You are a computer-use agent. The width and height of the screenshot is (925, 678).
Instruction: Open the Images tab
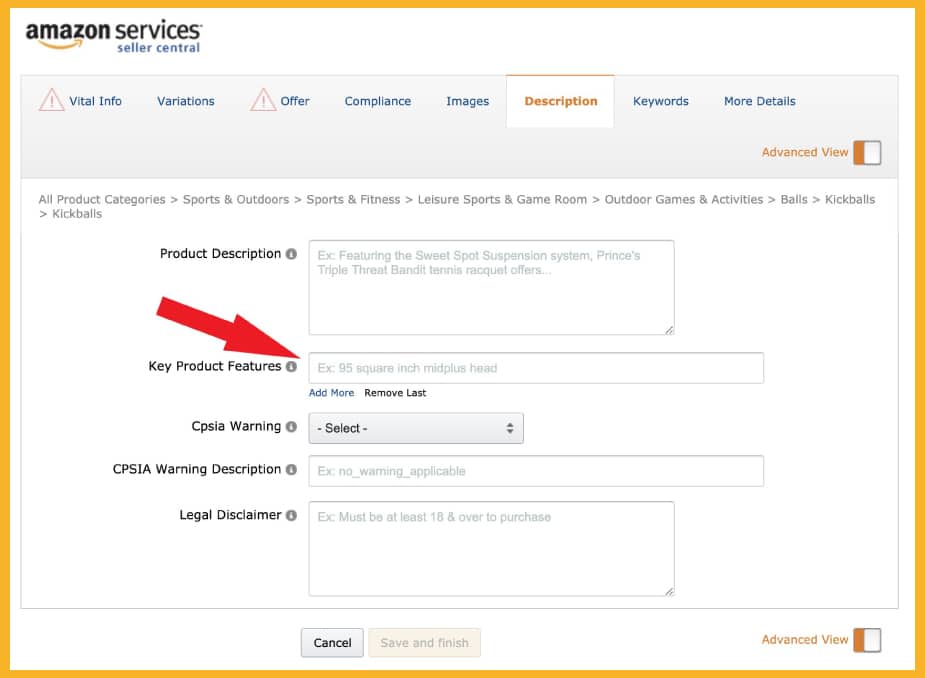(x=467, y=101)
